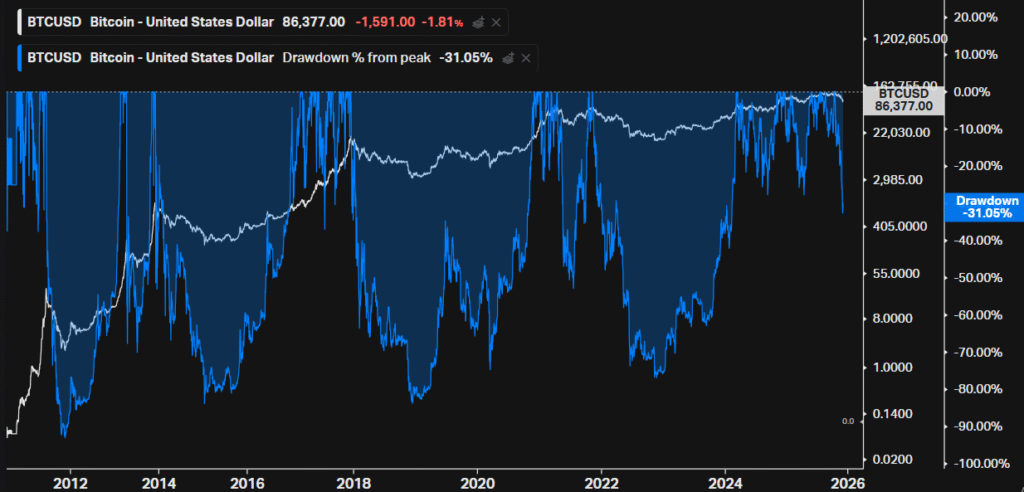Image resolution: width=1024 pixels, height=492 pixels.
Task: Click the blue Drawdown -31.05% axis tag
Action: [x=984, y=207]
